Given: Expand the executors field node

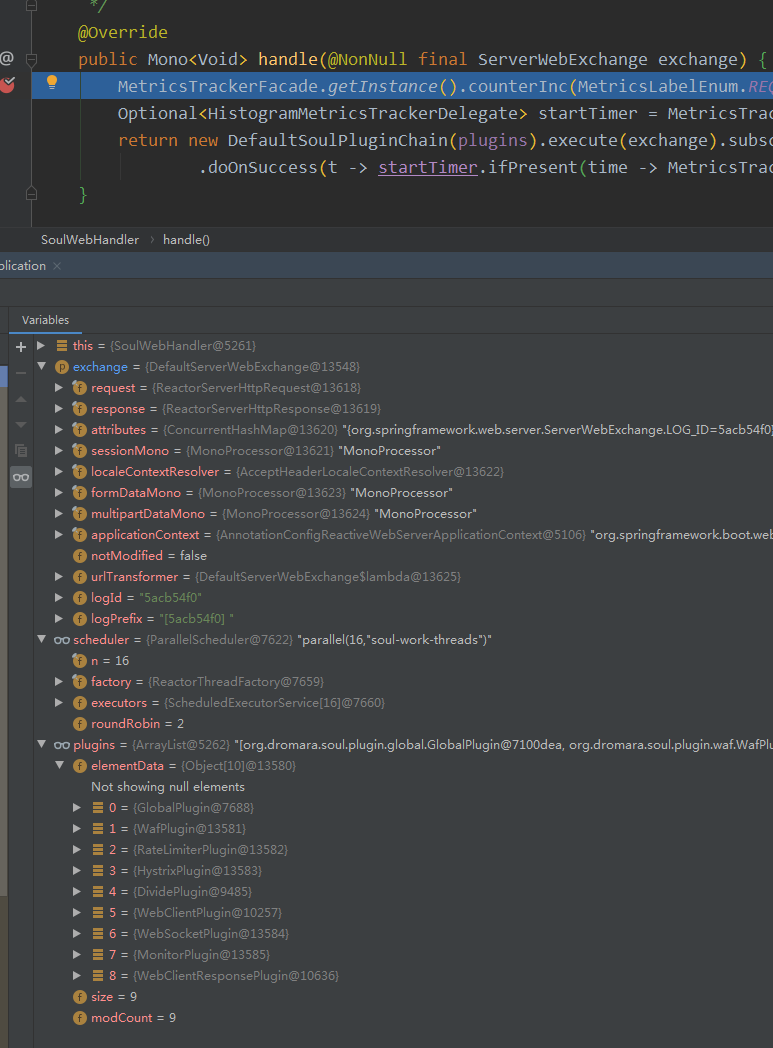Looking at the screenshot, I should click(59, 702).
